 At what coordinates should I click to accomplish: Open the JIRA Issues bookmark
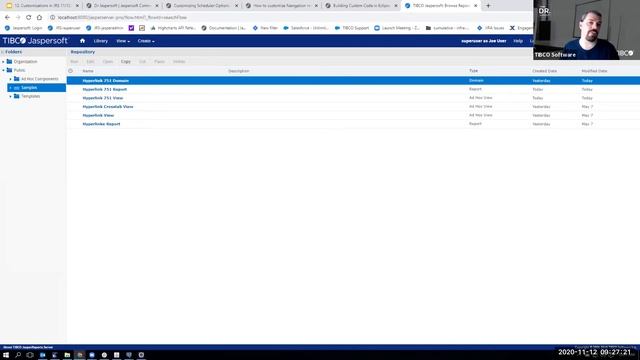click(491, 28)
